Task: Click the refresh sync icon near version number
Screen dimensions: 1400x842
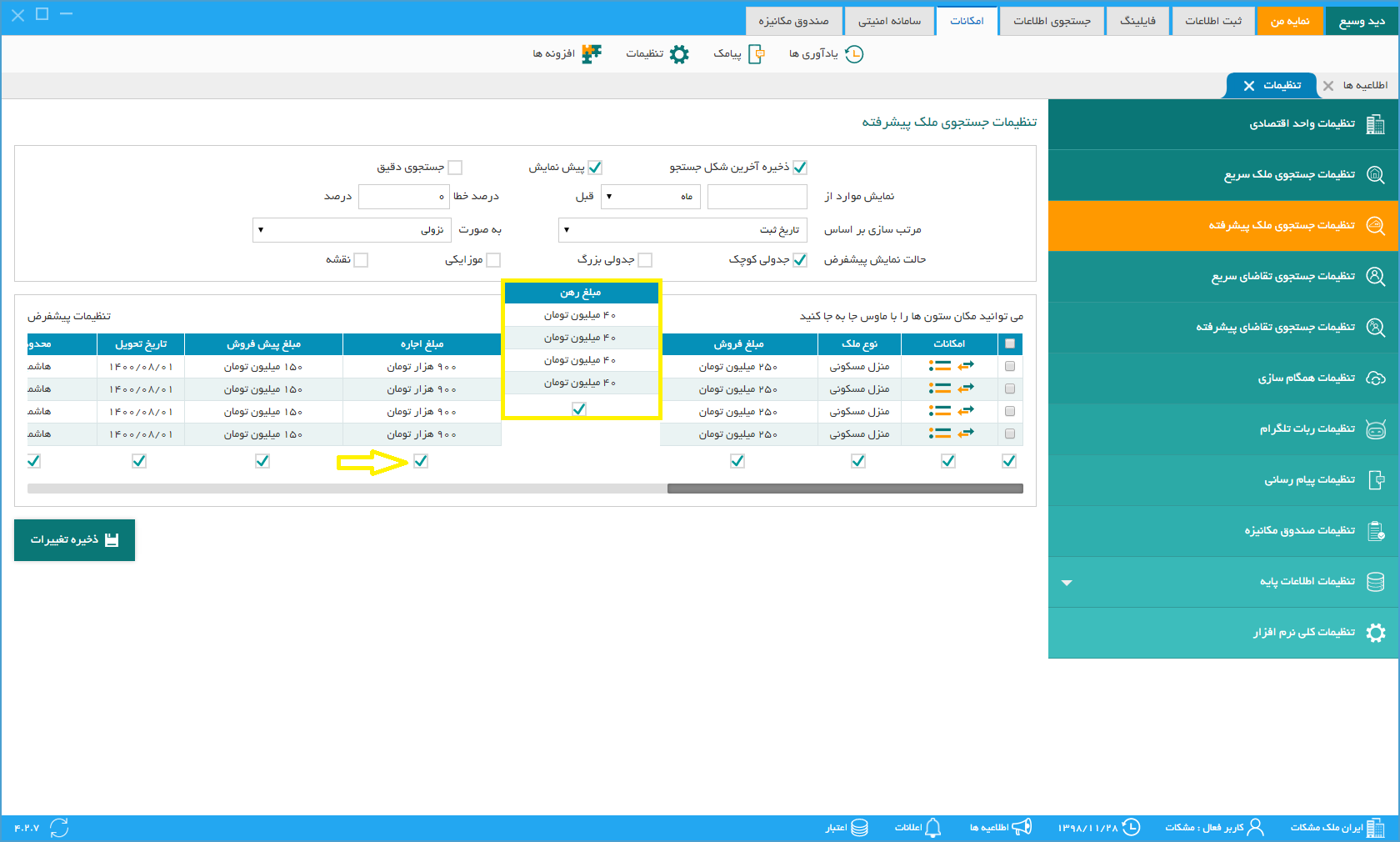Action: (59, 827)
